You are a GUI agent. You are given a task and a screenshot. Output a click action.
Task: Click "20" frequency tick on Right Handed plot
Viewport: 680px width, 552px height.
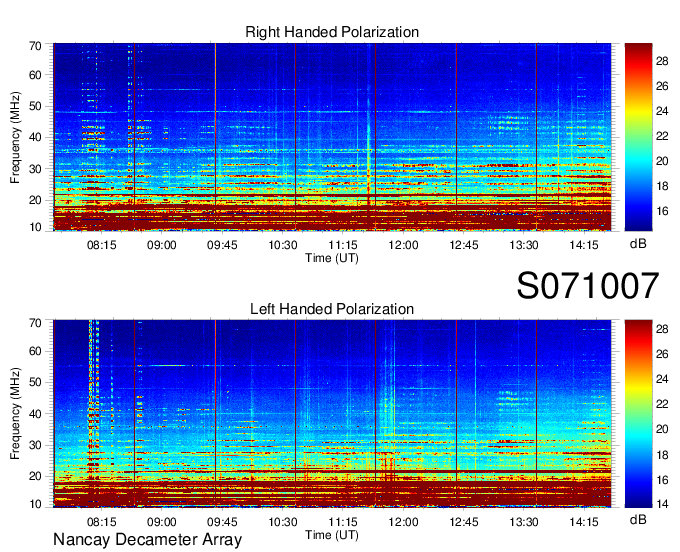pyautogui.click(x=35, y=200)
